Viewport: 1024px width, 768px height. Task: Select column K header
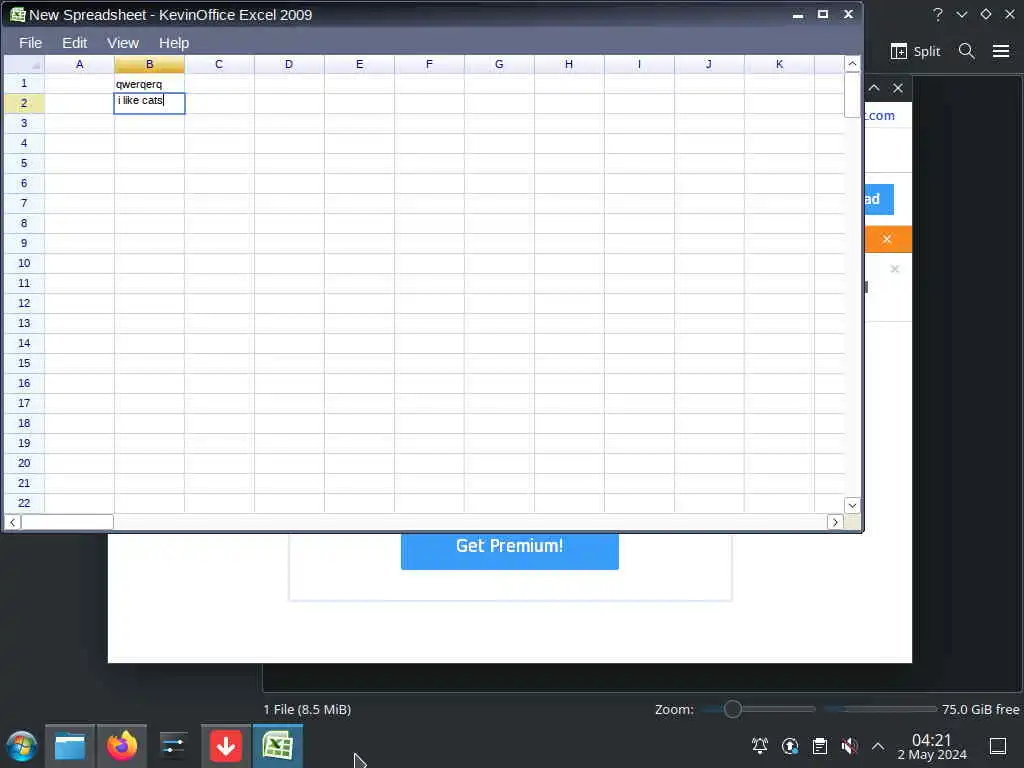(x=779, y=64)
